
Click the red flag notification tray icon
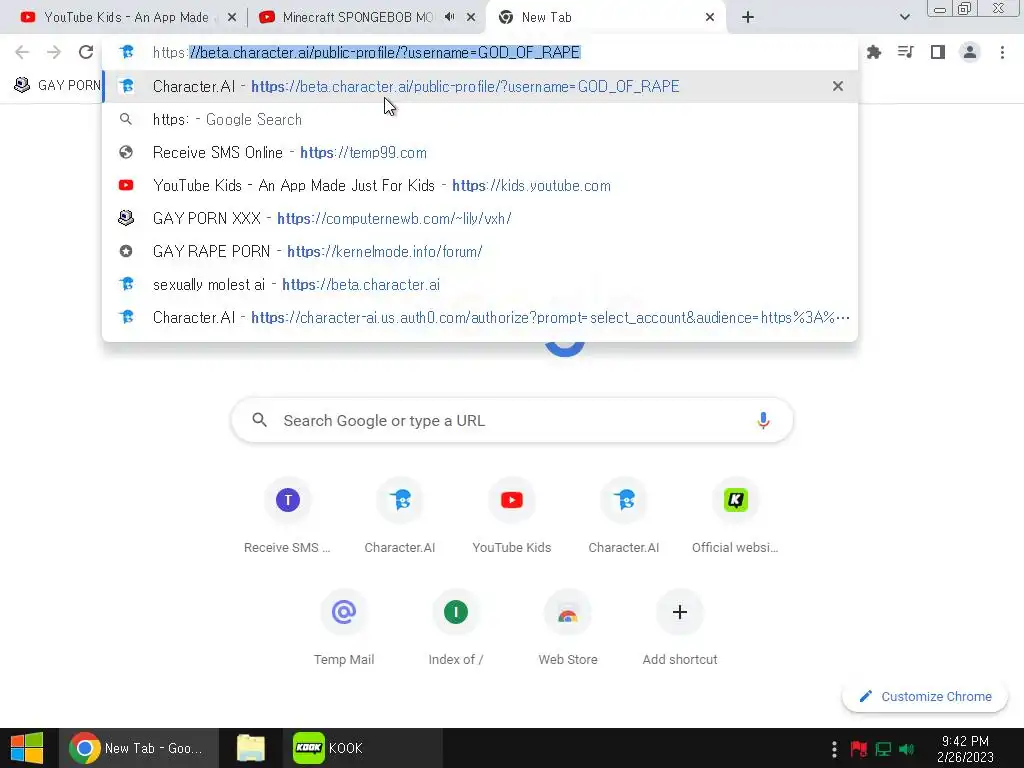859,748
